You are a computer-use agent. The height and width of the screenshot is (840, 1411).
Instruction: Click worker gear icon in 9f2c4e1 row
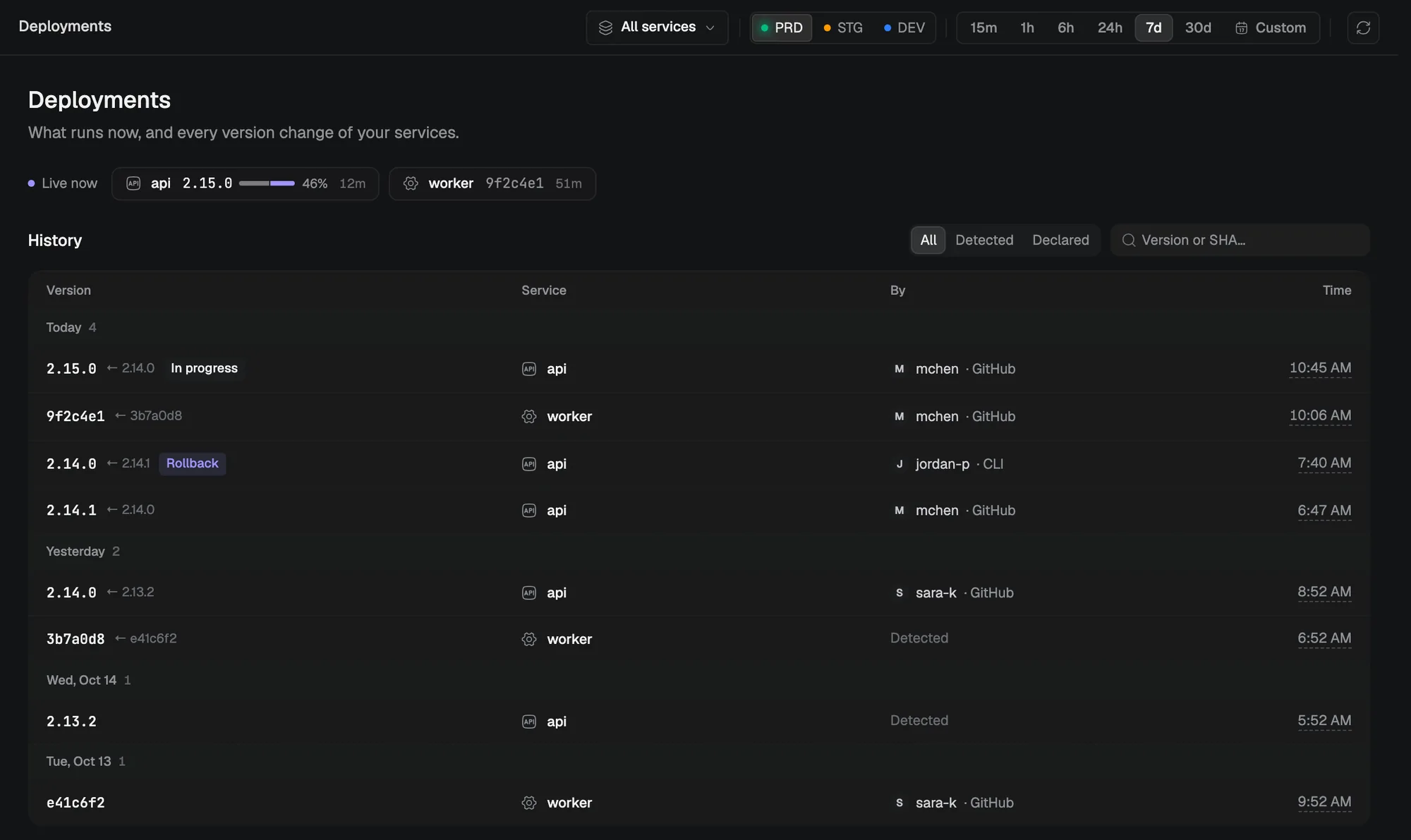tap(529, 416)
